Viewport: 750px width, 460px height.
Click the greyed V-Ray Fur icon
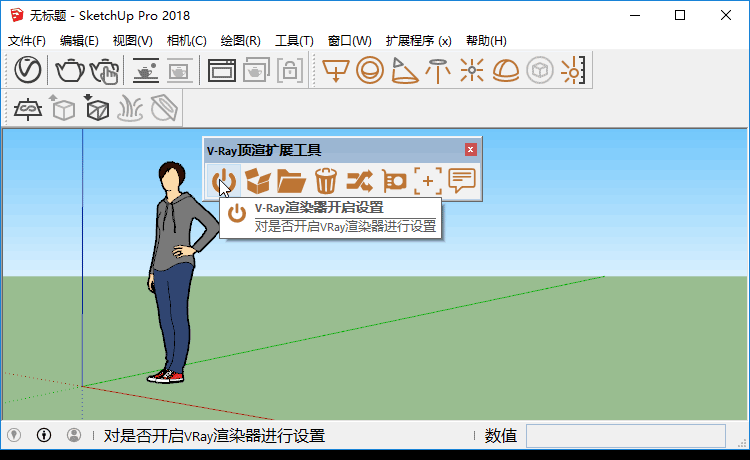pyautogui.click(x=130, y=108)
